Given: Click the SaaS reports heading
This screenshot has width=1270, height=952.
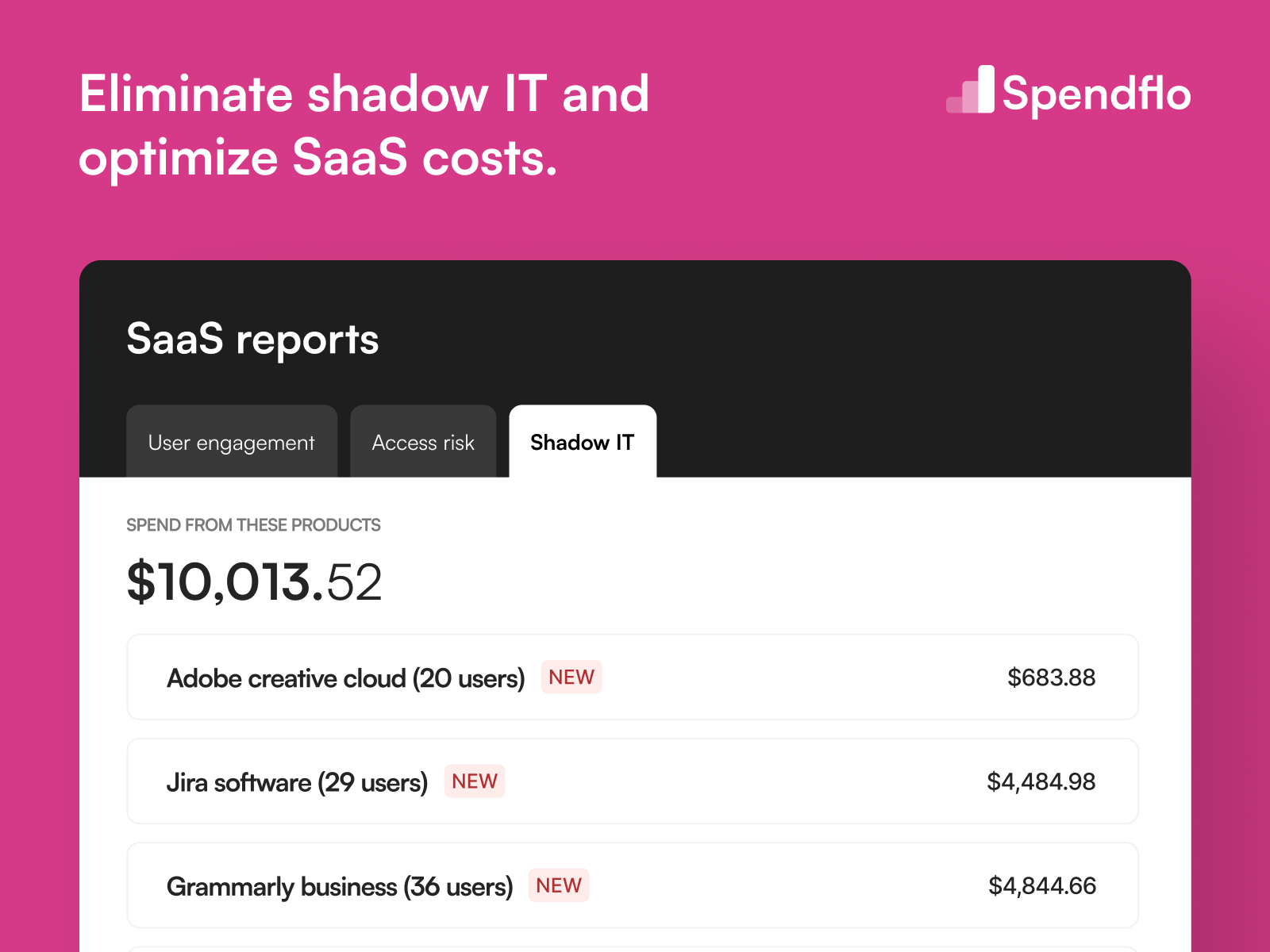Looking at the screenshot, I should point(252,340).
